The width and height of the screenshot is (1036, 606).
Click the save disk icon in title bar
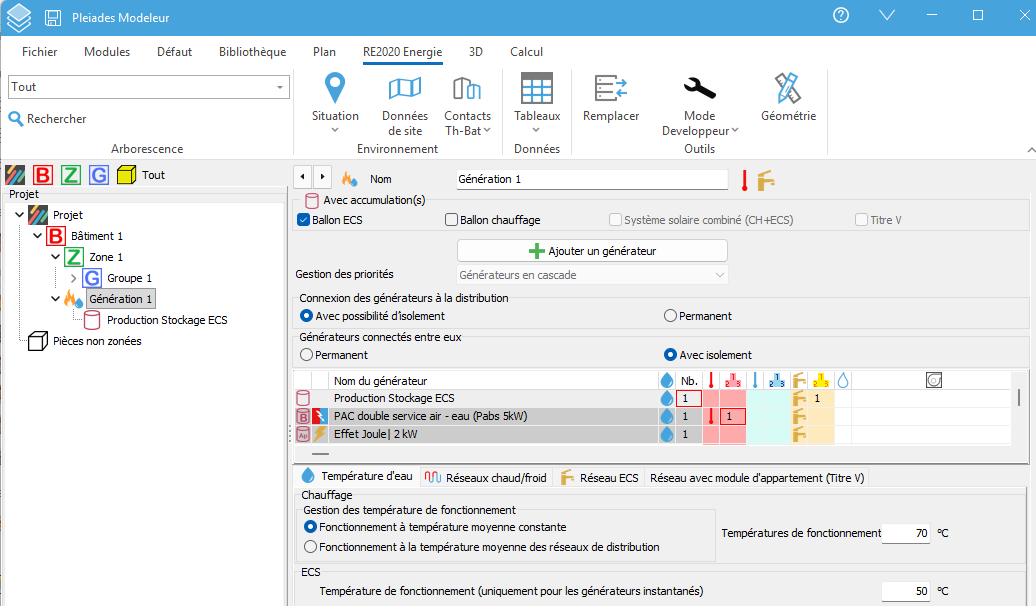click(52, 18)
